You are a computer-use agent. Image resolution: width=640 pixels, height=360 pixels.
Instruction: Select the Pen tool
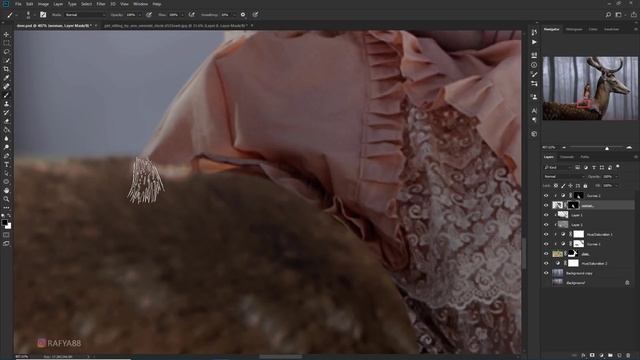(x=6, y=156)
